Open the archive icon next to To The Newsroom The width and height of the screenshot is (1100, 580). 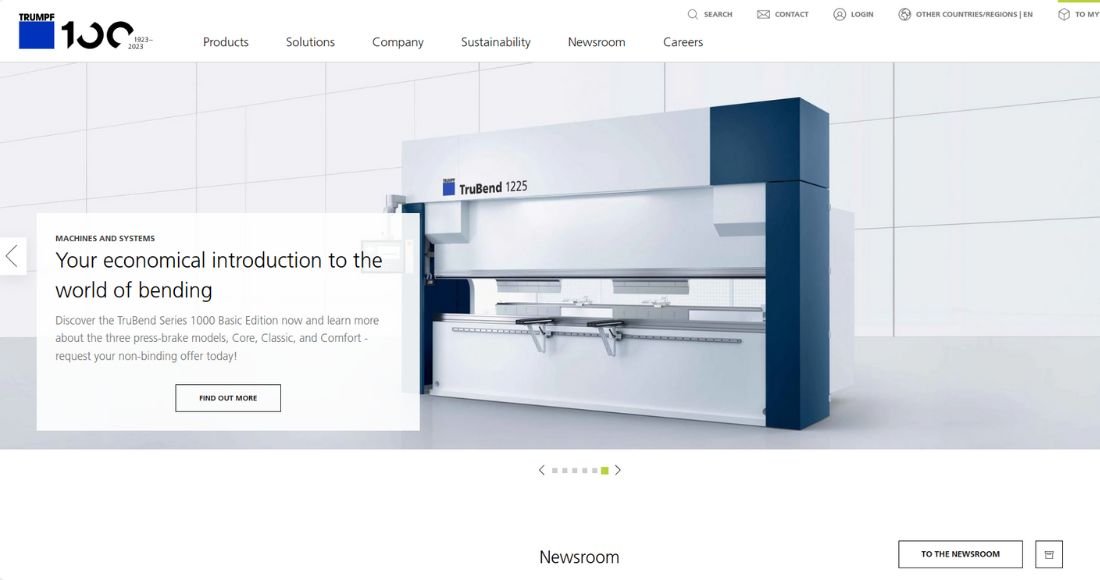tap(1049, 554)
